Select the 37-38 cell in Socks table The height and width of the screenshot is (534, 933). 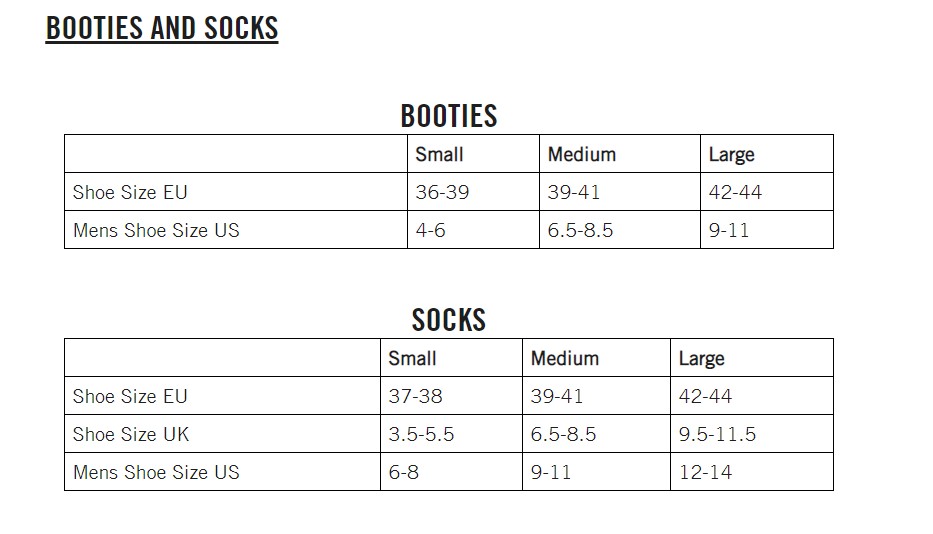(x=415, y=396)
